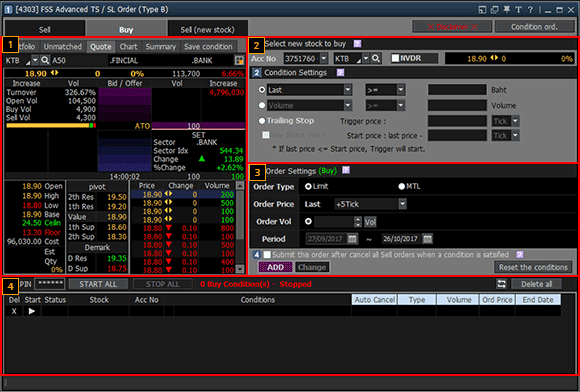Open the +5Tick order price dropdown
Viewport: 580px width, 392px height.
(x=402, y=204)
